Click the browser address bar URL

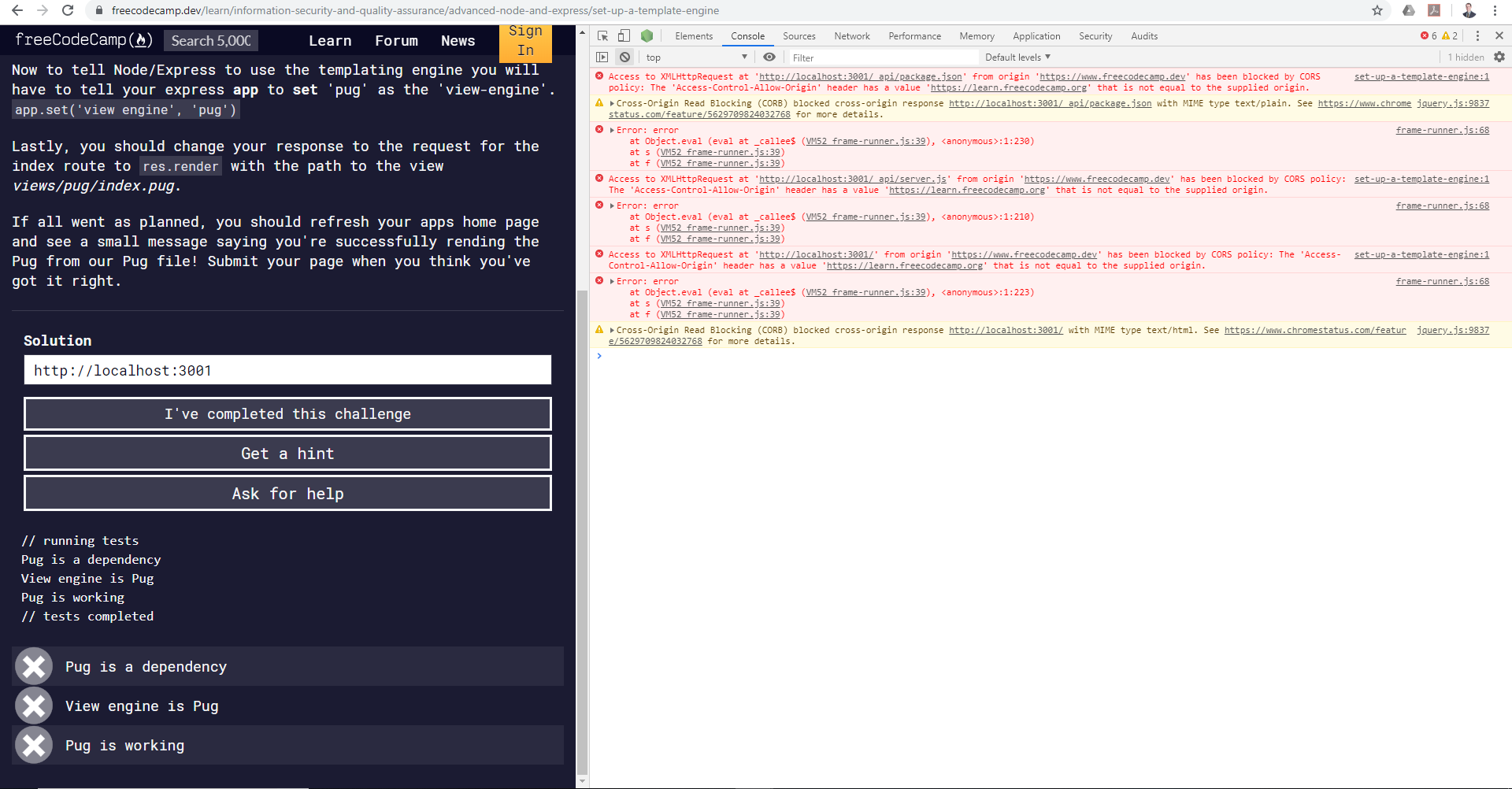[x=415, y=10]
